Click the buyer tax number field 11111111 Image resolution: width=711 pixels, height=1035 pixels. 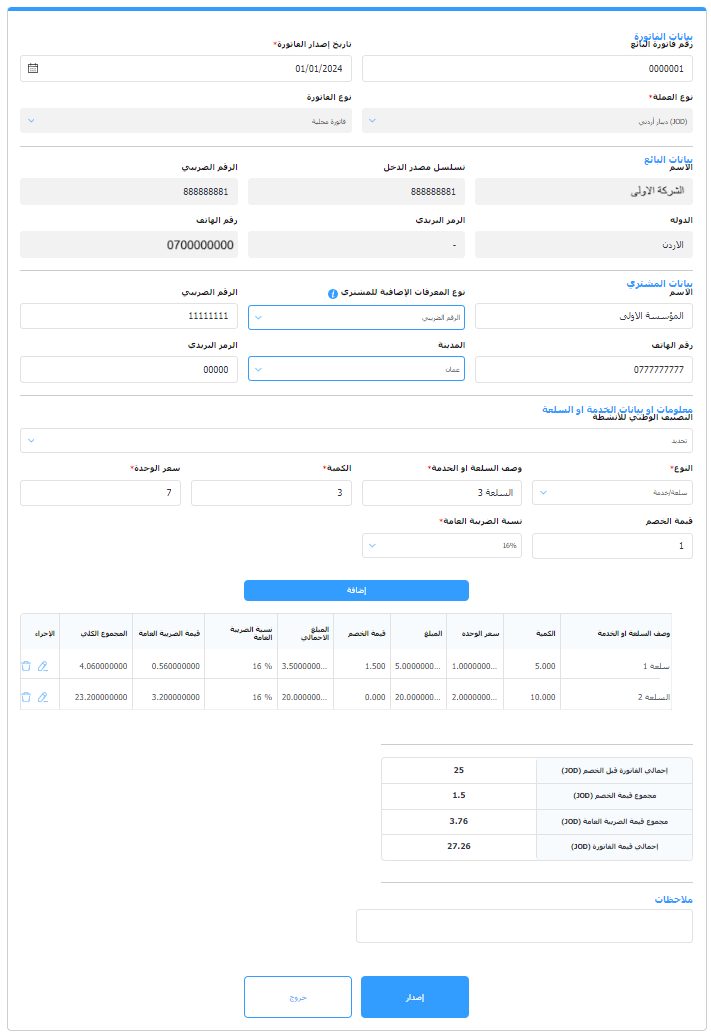(x=129, y=316)
